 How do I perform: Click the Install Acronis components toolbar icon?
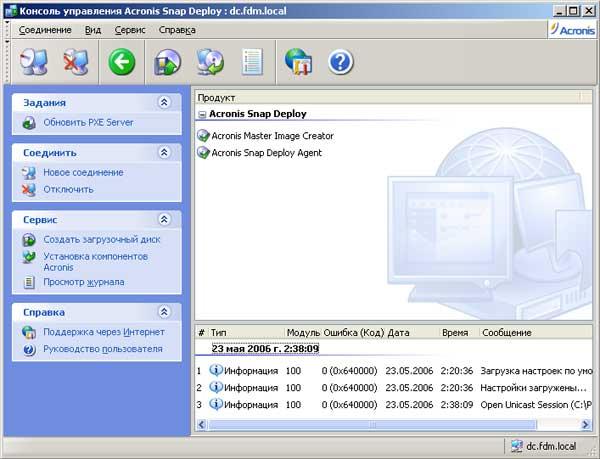210,62
